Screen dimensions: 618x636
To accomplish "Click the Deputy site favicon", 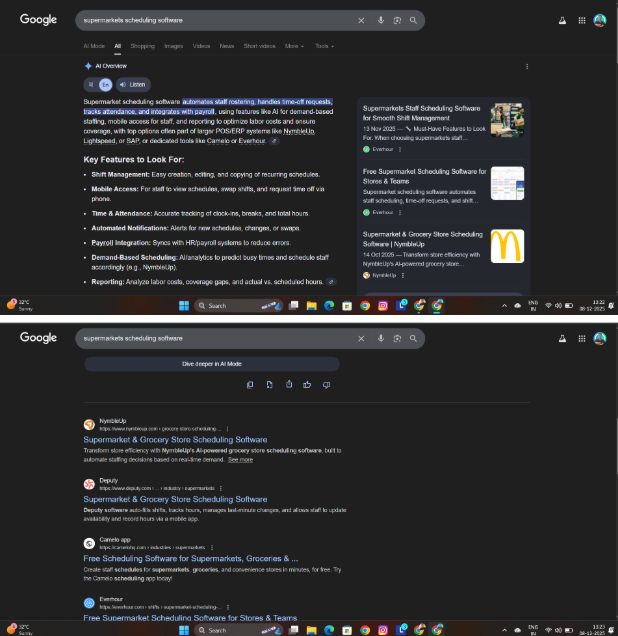I will click(89, 484).
